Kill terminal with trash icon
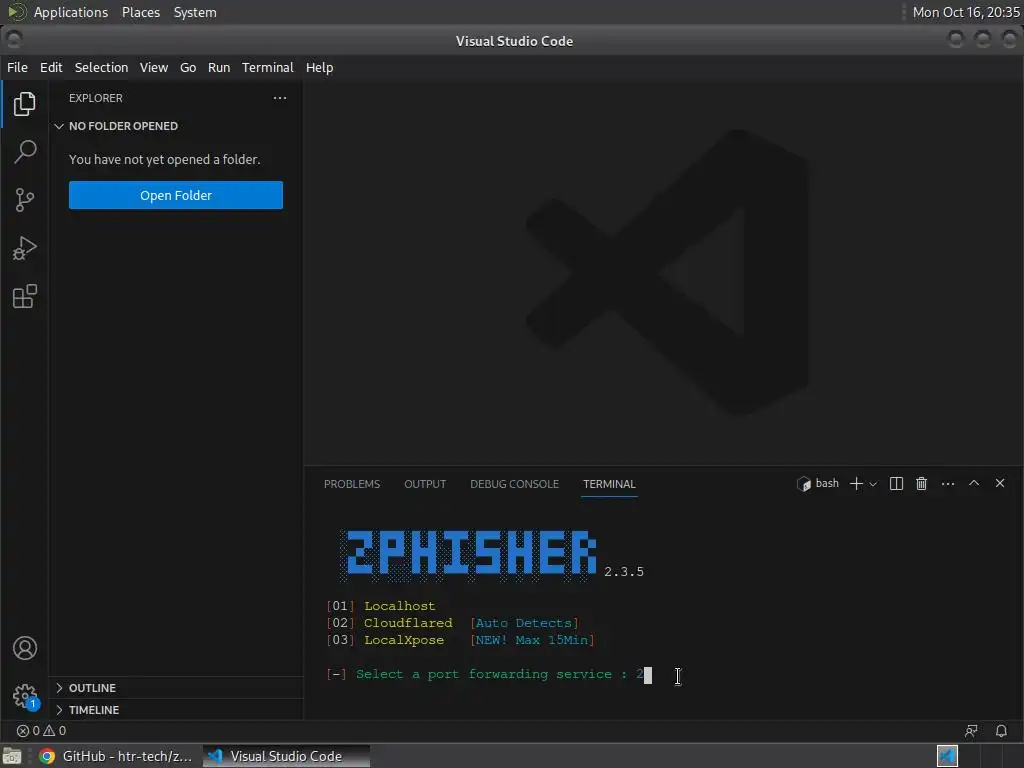 point(921,484)
